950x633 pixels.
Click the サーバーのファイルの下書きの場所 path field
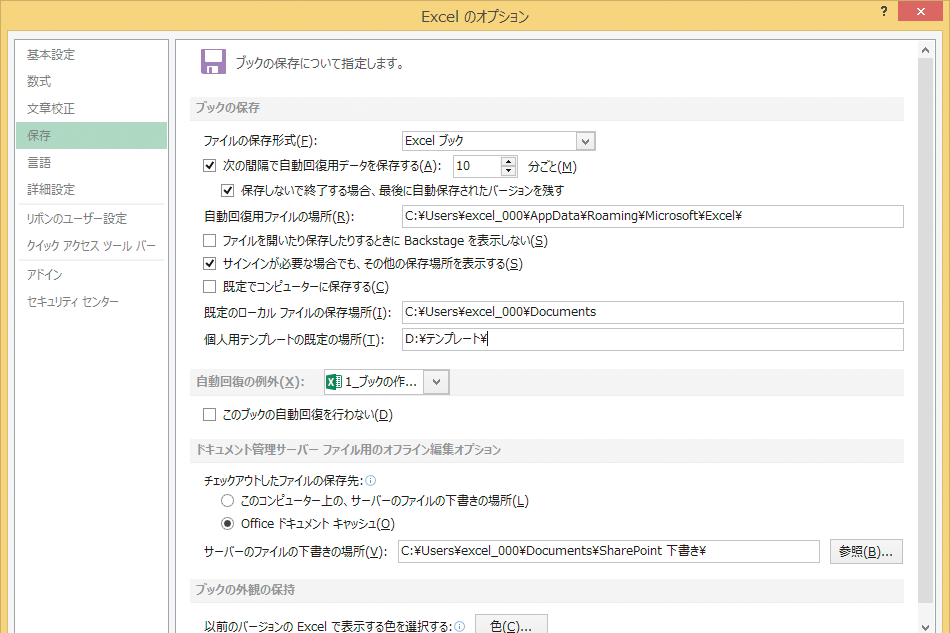(609, 551)
